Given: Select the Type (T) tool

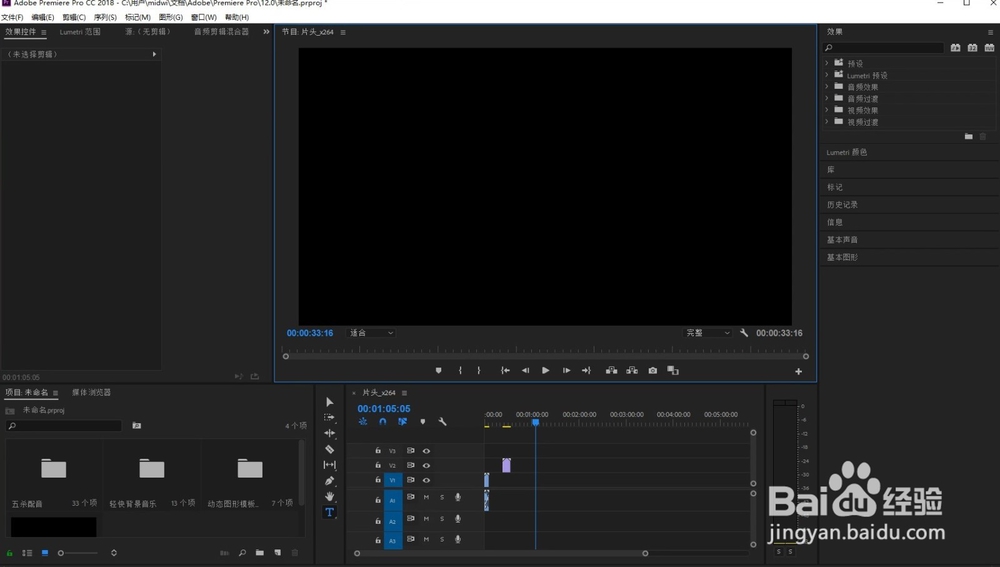Looking at the screenshot, I should pyautogui.click(x=330, y=512).
